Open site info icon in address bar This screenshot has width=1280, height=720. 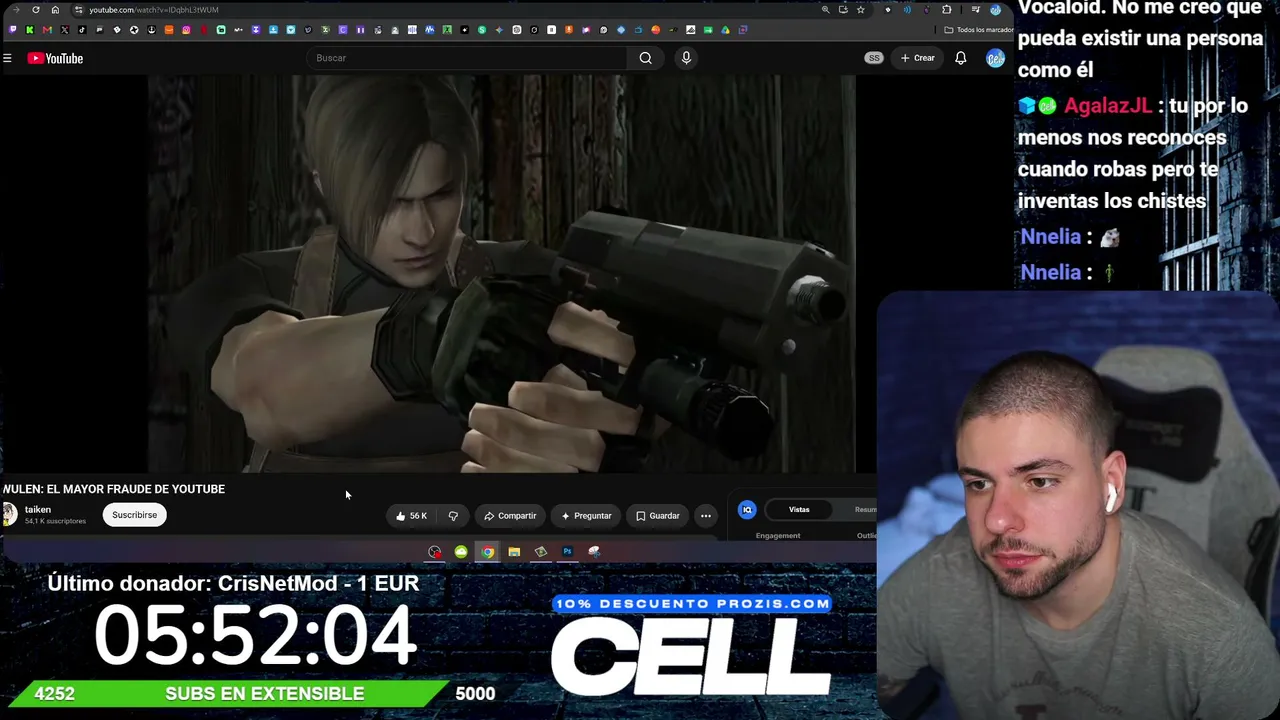pos(78,10)
